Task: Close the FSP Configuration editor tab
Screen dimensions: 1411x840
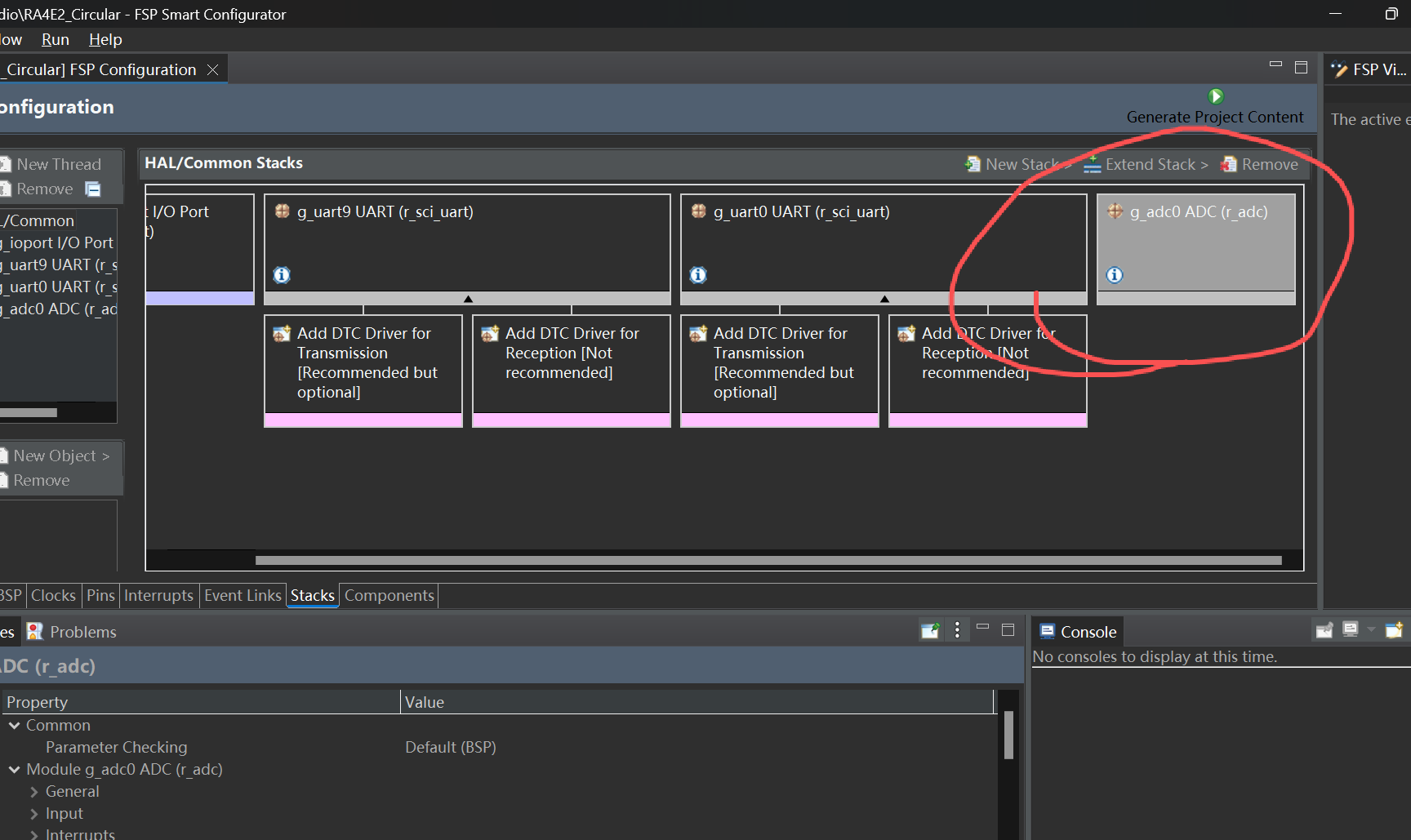Action: (212, 69)
